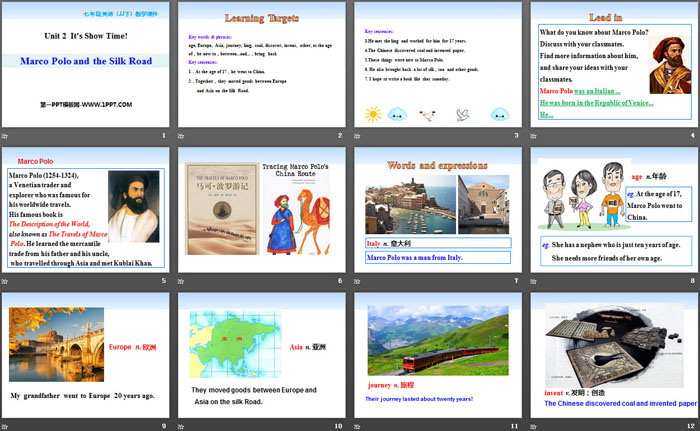Click the animation star icon under slide 7
Viewport: 700px width, 431px height.
tap(357, 281)
